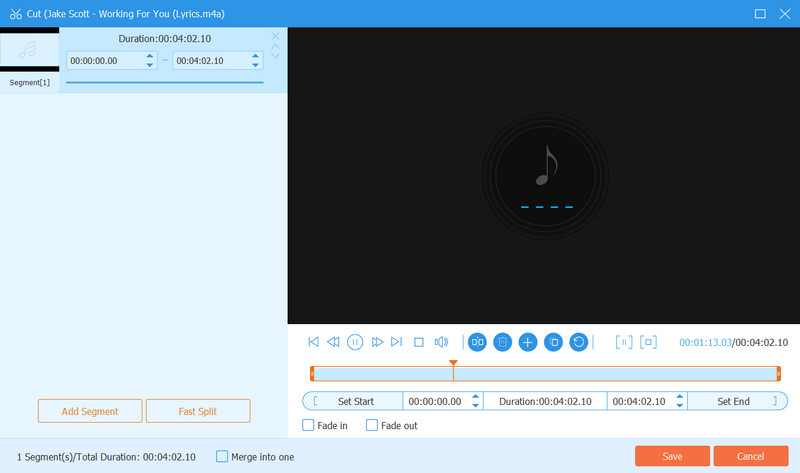The width and height of the screenshot is (800, 473).
Task: Step forward one frame
Action: coord(377,342)
